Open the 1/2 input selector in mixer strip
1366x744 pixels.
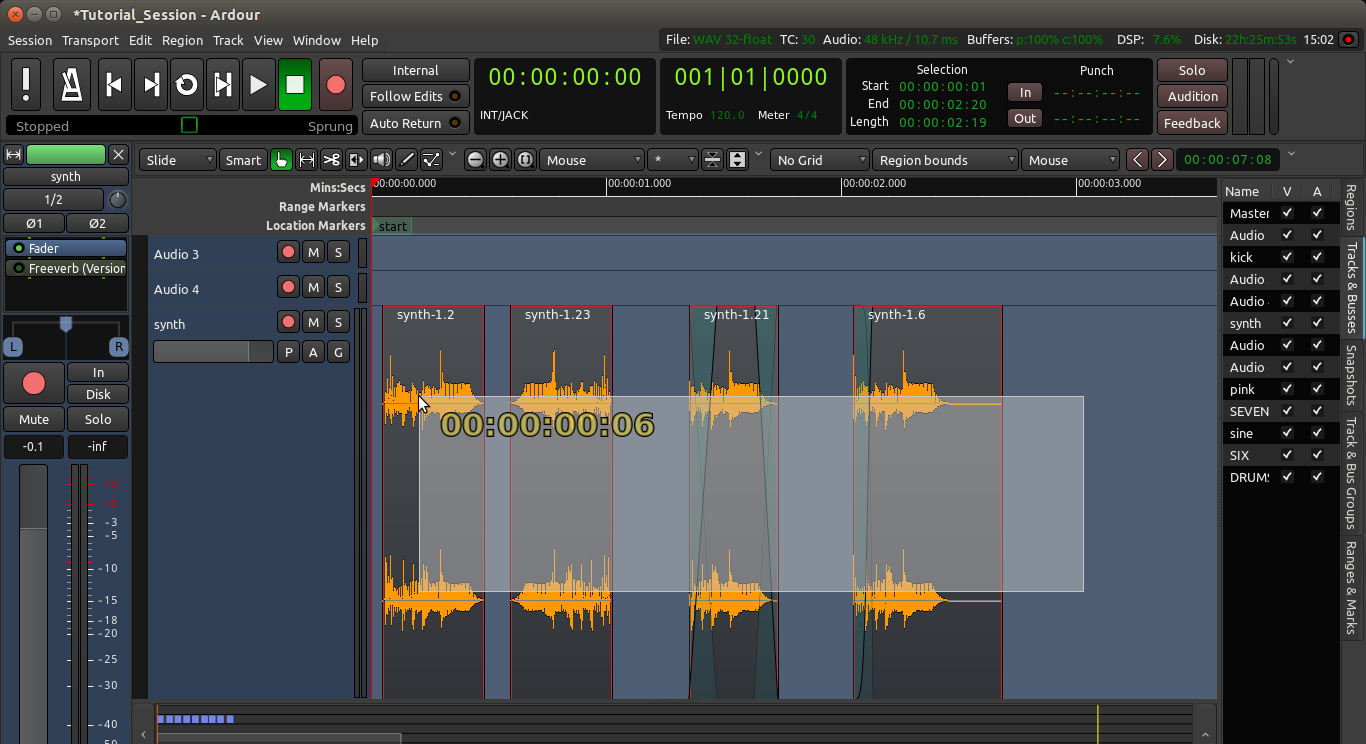tap(53, 200)
